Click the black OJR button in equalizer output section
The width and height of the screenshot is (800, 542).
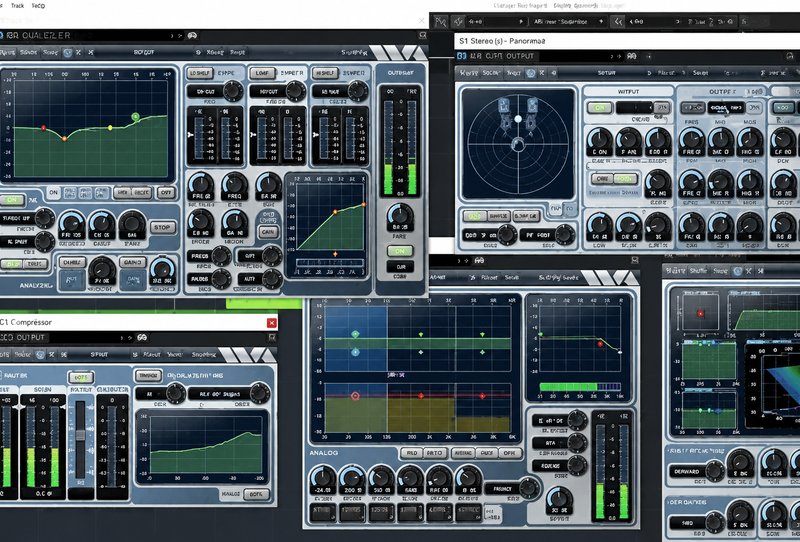pos(399,267)
